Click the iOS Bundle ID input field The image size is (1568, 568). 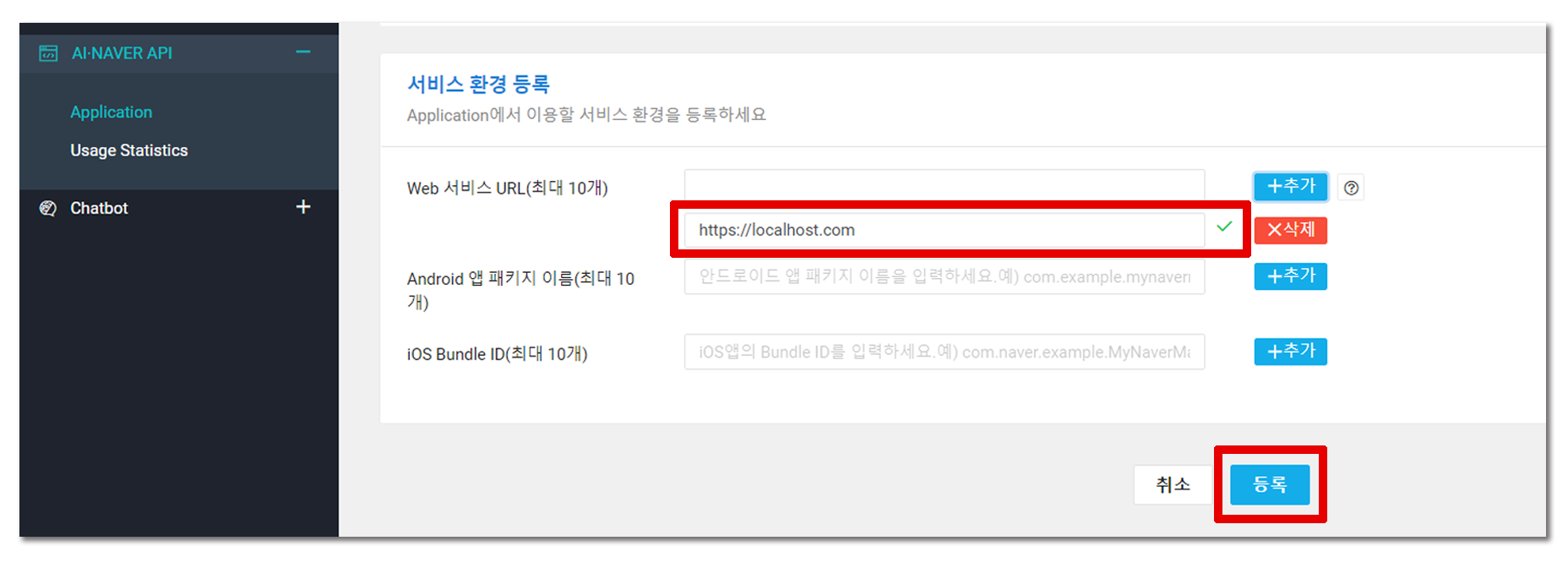(x=945, y=352)
